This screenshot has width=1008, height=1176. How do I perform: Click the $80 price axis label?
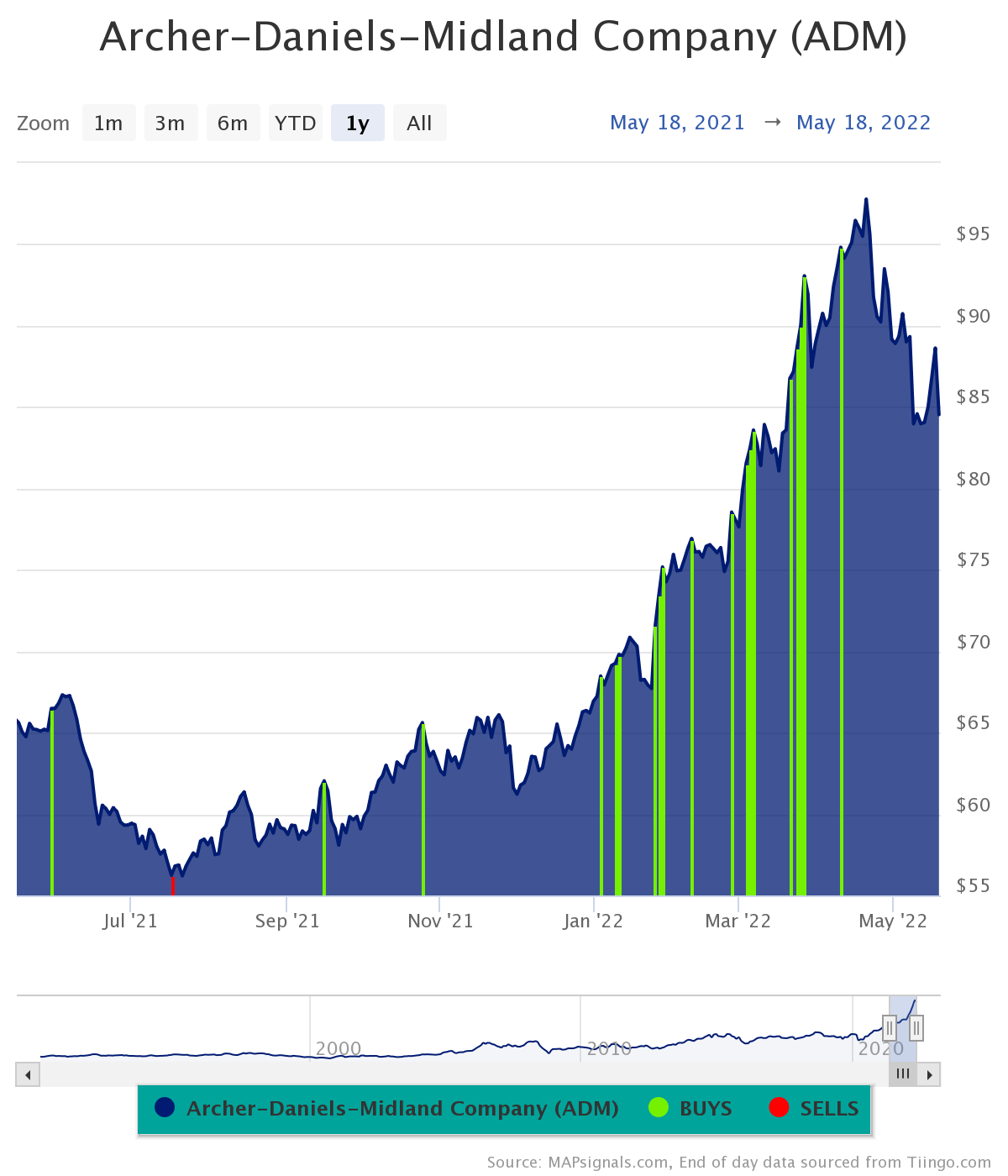(974, 479)
